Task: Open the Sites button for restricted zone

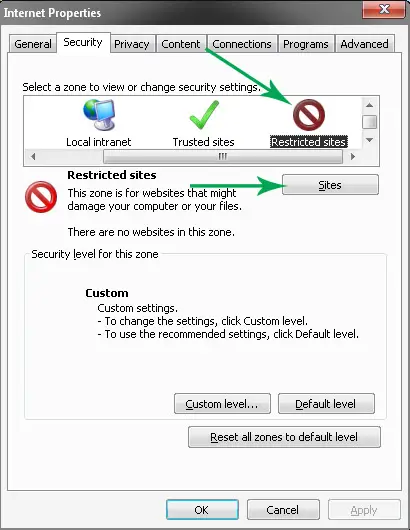Action: click(x=330, y=185)
